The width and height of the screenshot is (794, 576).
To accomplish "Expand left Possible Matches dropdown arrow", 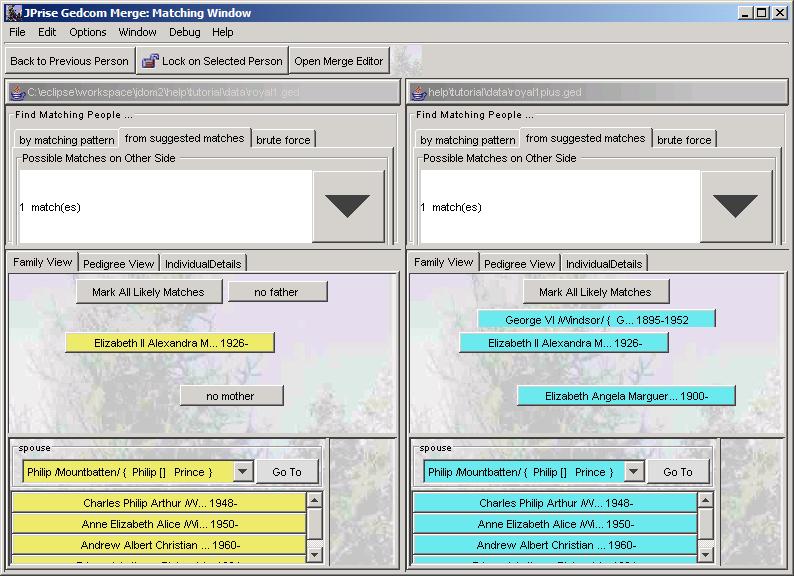I will point(348,206).
